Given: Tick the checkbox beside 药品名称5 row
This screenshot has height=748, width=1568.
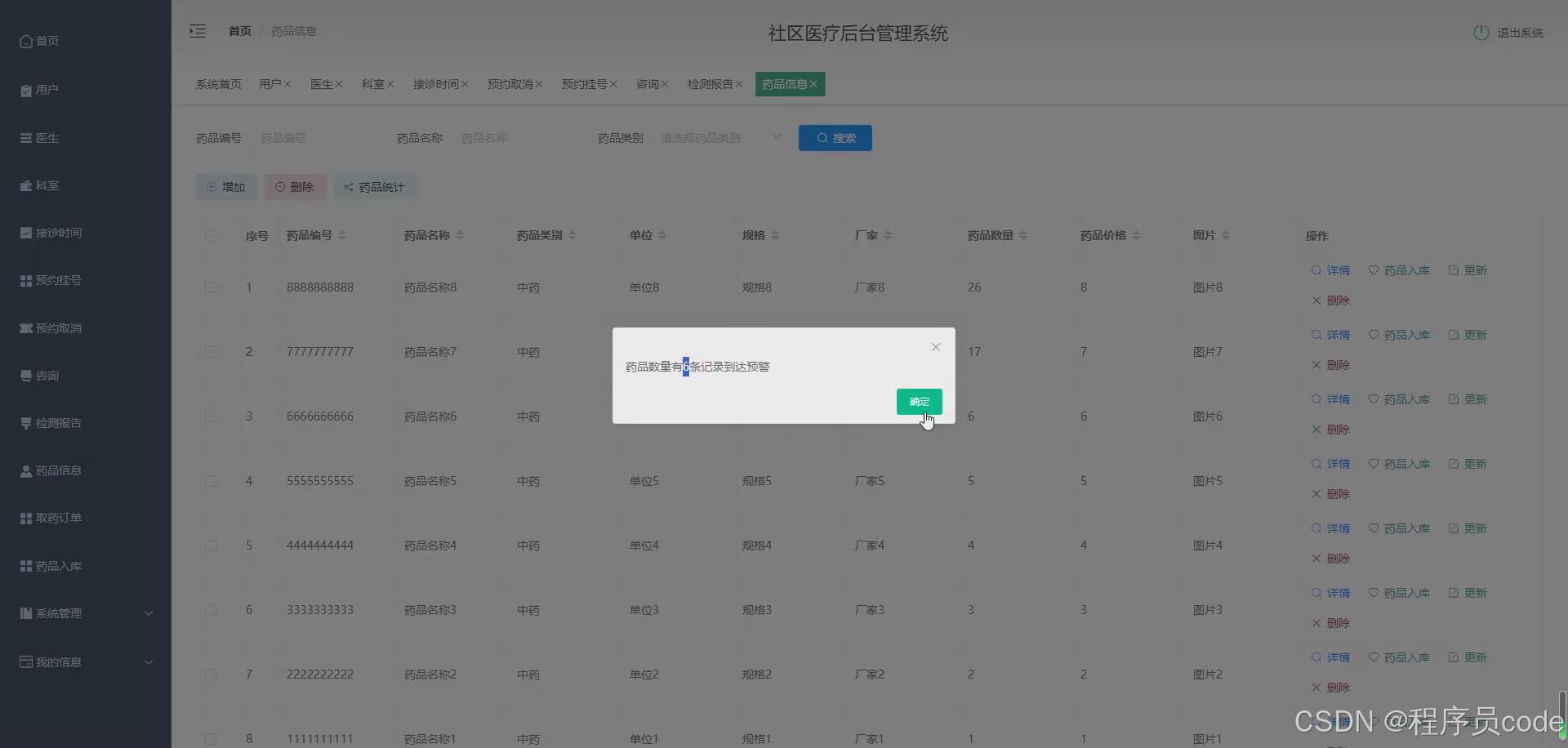Looking at the screenshot, I should [x=211, y=481].
